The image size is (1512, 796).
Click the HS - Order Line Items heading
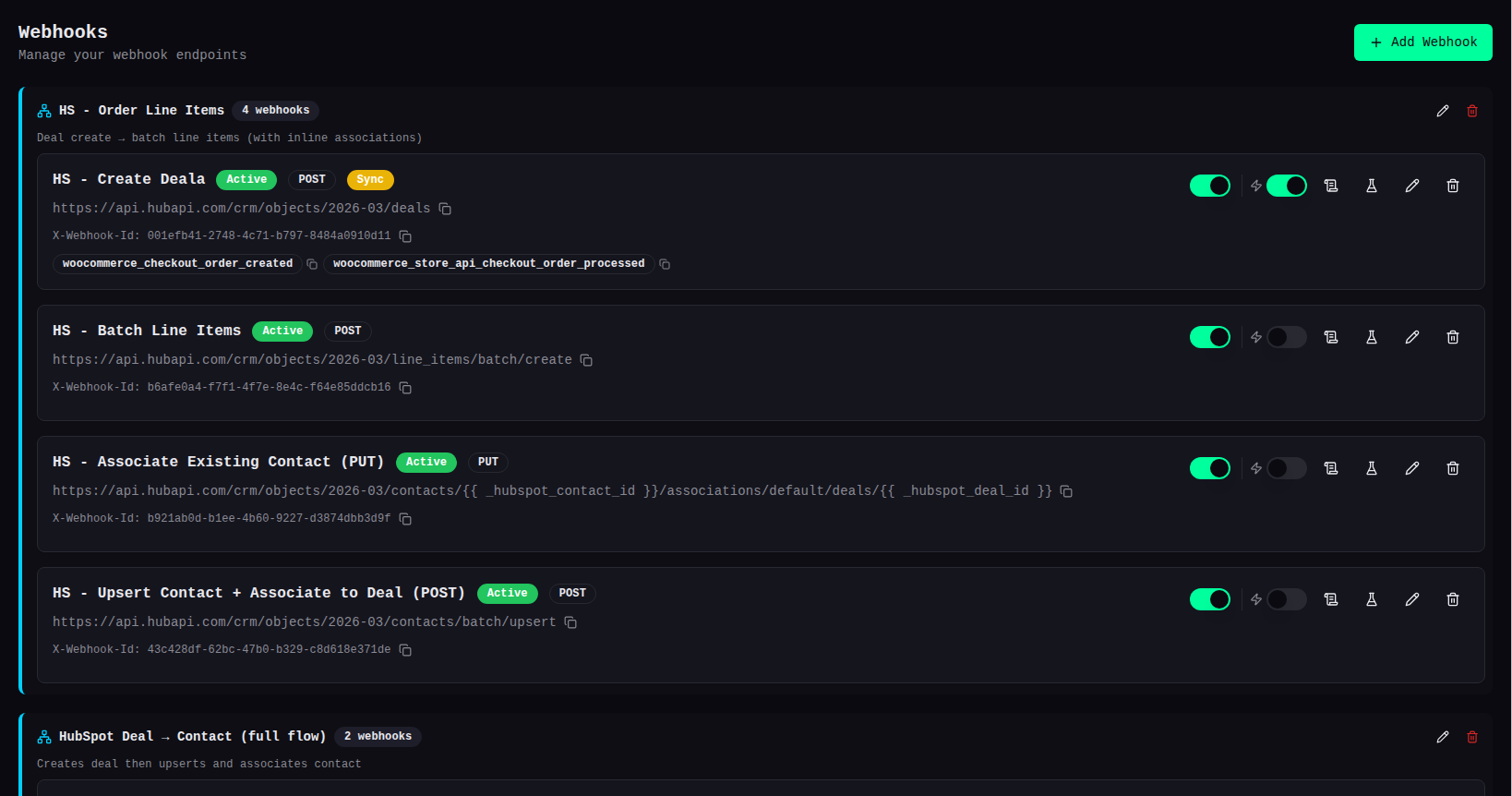(141, 111)
